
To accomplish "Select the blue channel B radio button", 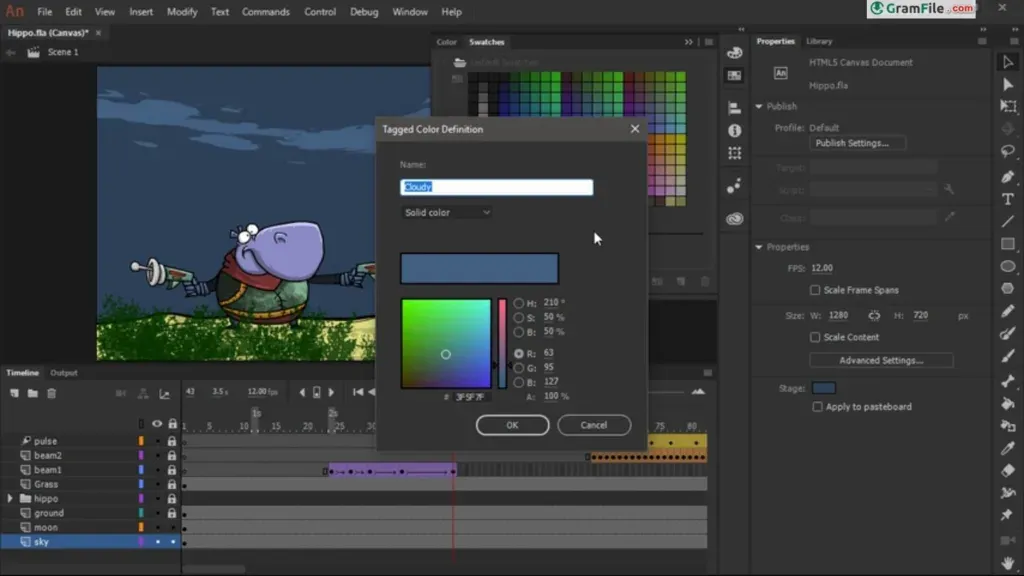I will point(519,382).
